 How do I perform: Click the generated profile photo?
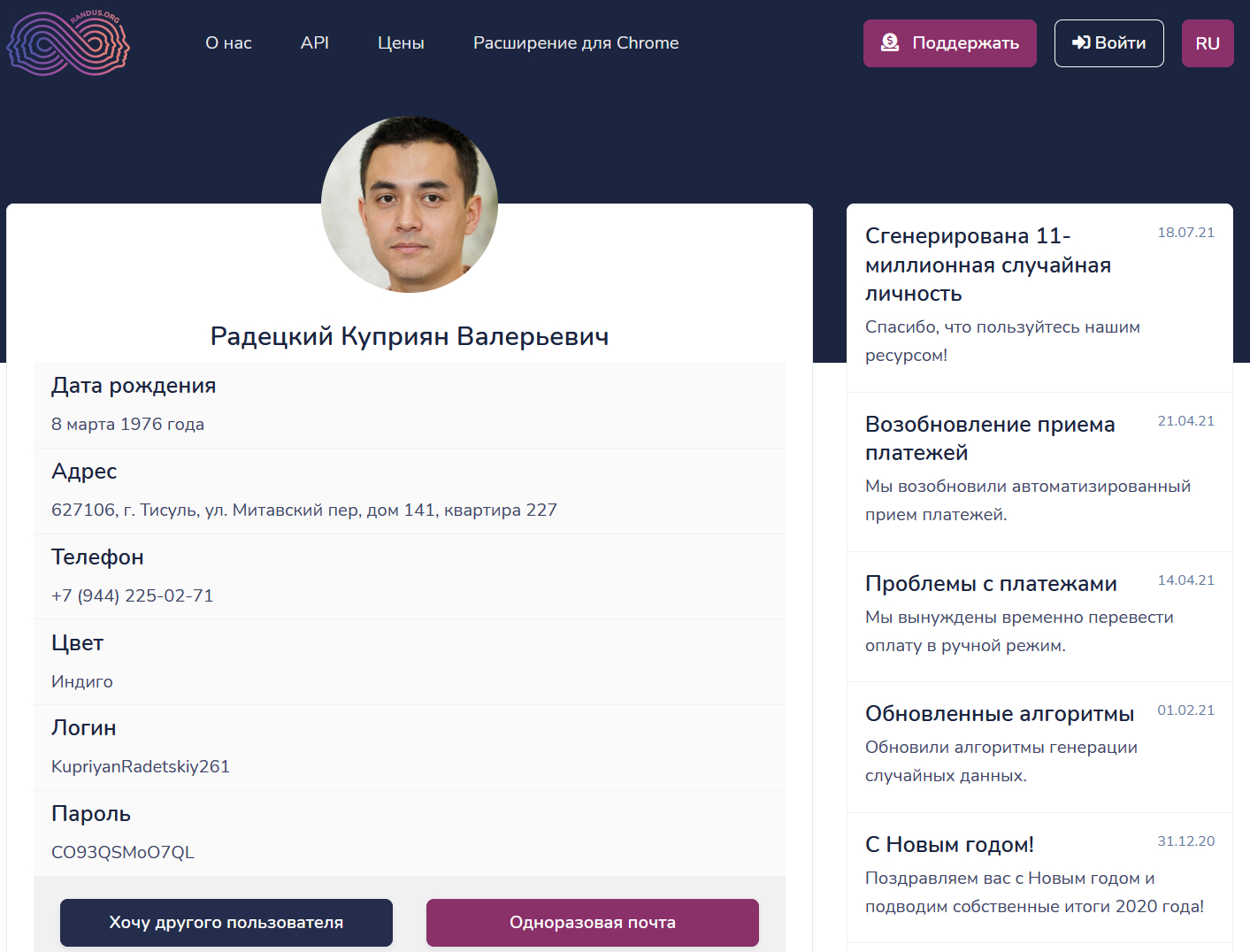point(410,204)
